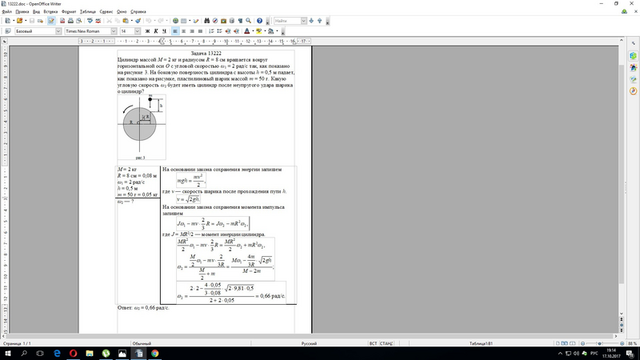The image size is (640, 360).
Task: Expand the Times New Roman font dropdown
Action: (113, 31)
